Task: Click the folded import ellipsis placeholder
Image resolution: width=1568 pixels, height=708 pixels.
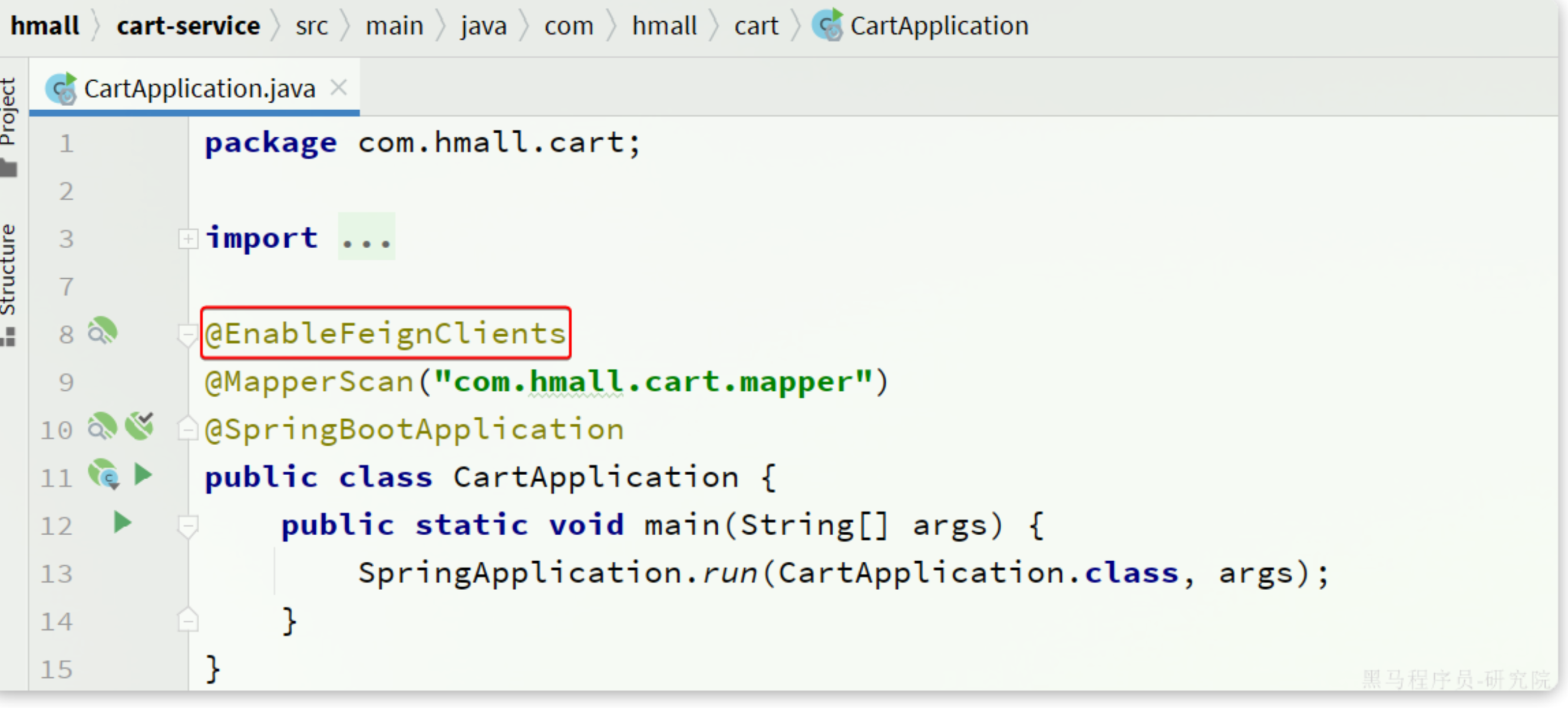Action: tap(367, 238)
